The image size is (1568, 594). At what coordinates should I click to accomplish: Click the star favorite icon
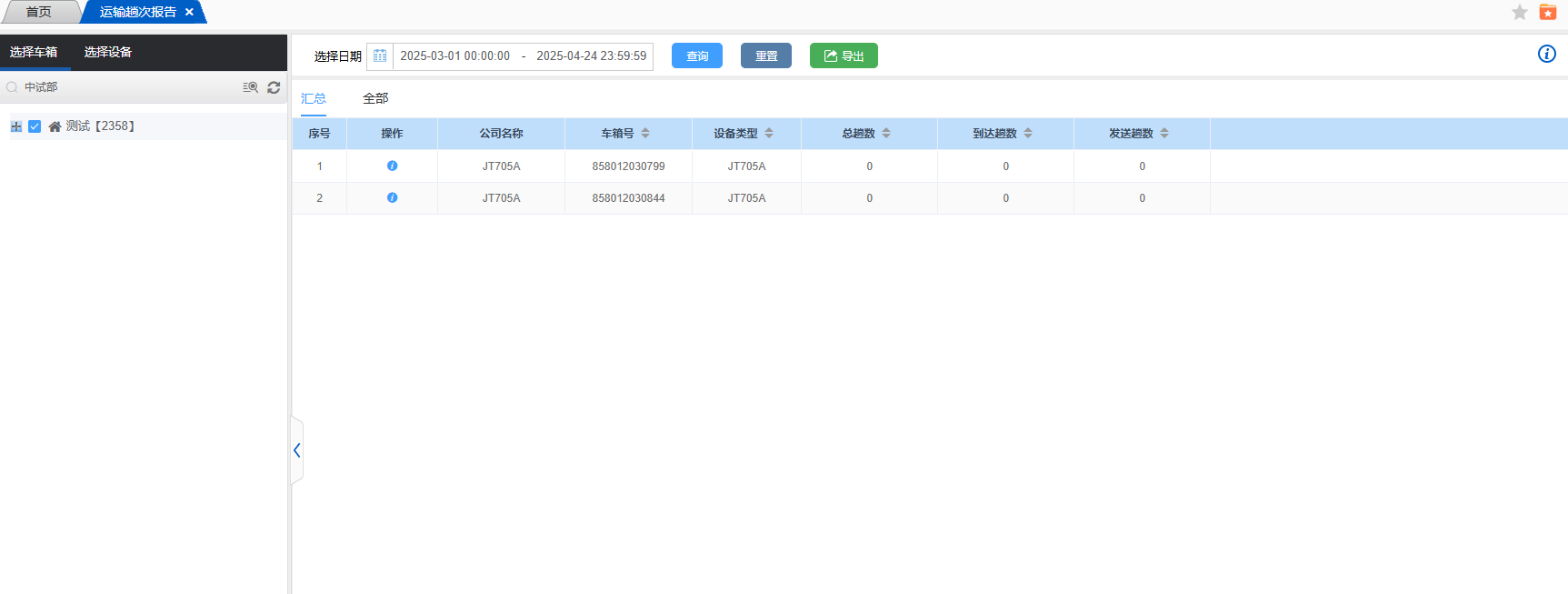tap(1520, 12)
